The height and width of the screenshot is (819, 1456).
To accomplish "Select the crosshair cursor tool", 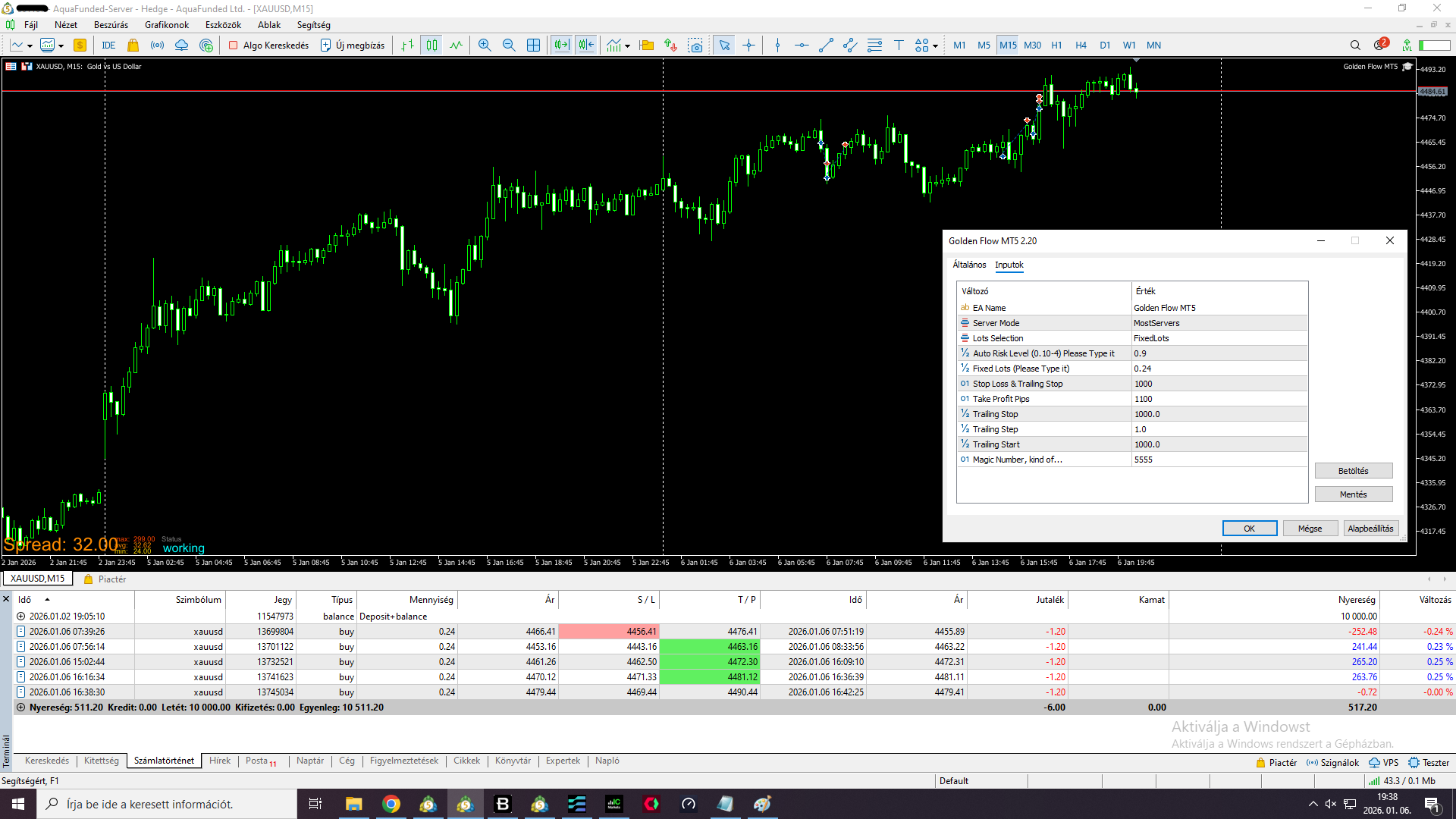I will pos(748,45).
